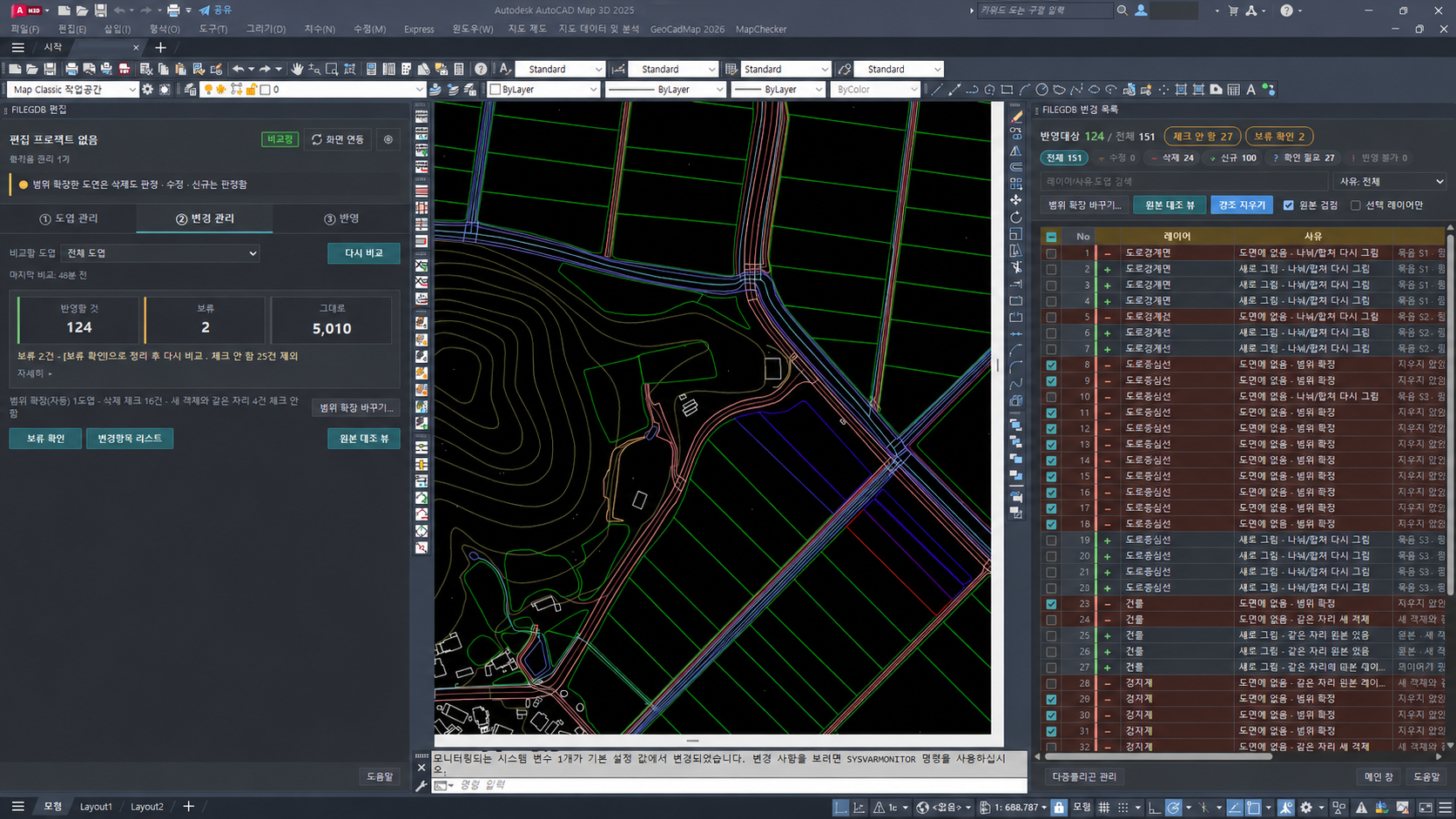Toggle grid display in status bar
The height and width of the screenshot is (819, 1456).
(1104, 808)
